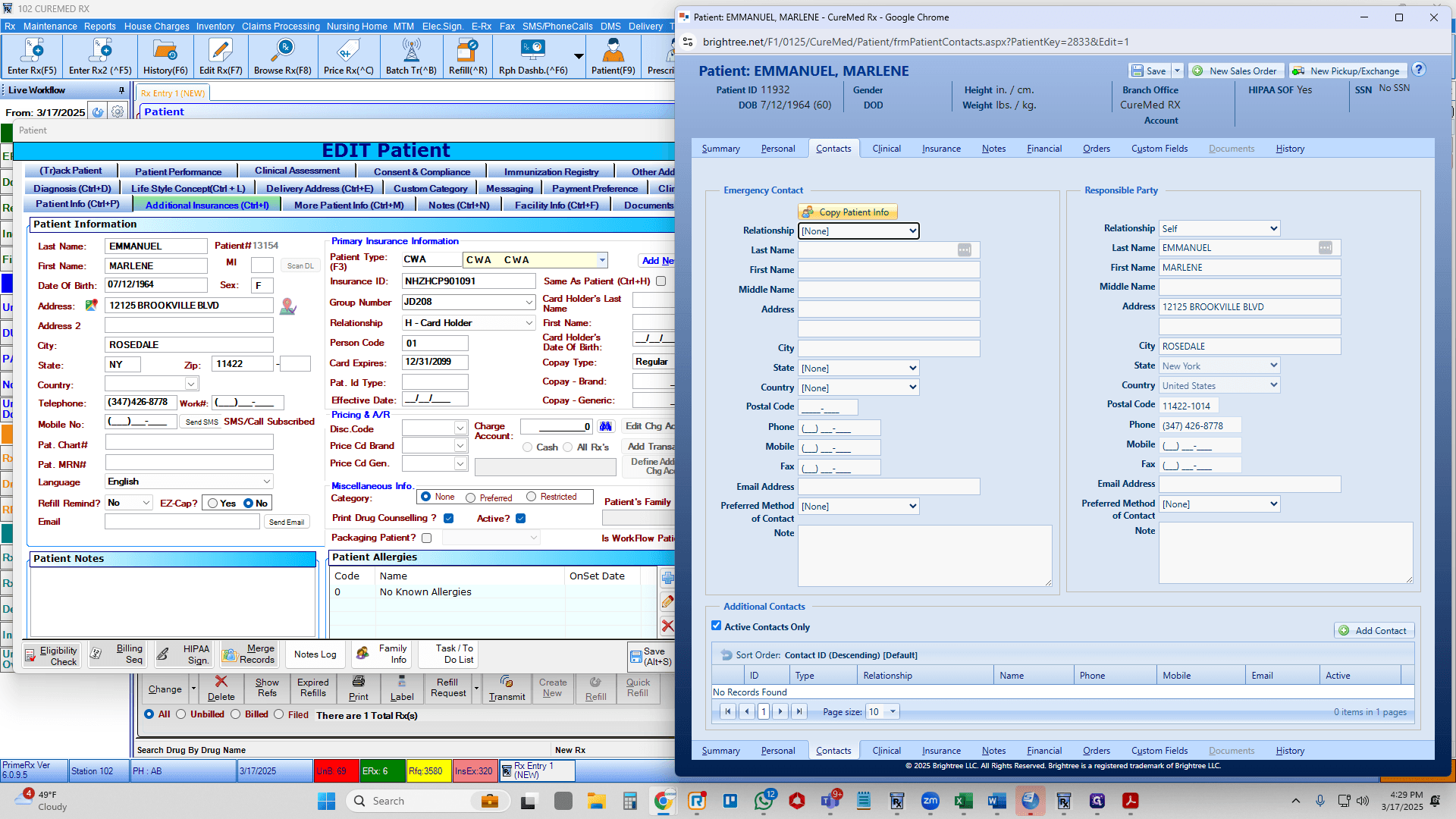Click the Enter Rx(F5) toolbar icon
The image size is (1456, 819).
(32, 57)
